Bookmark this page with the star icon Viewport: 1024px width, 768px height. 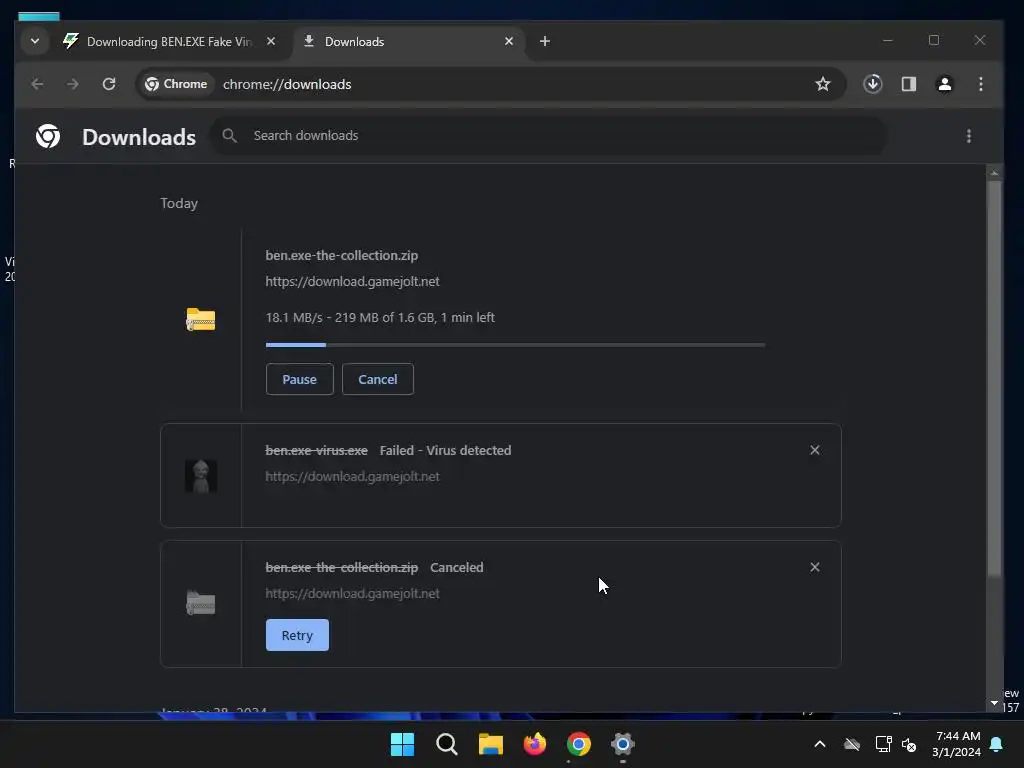point(823,84)
